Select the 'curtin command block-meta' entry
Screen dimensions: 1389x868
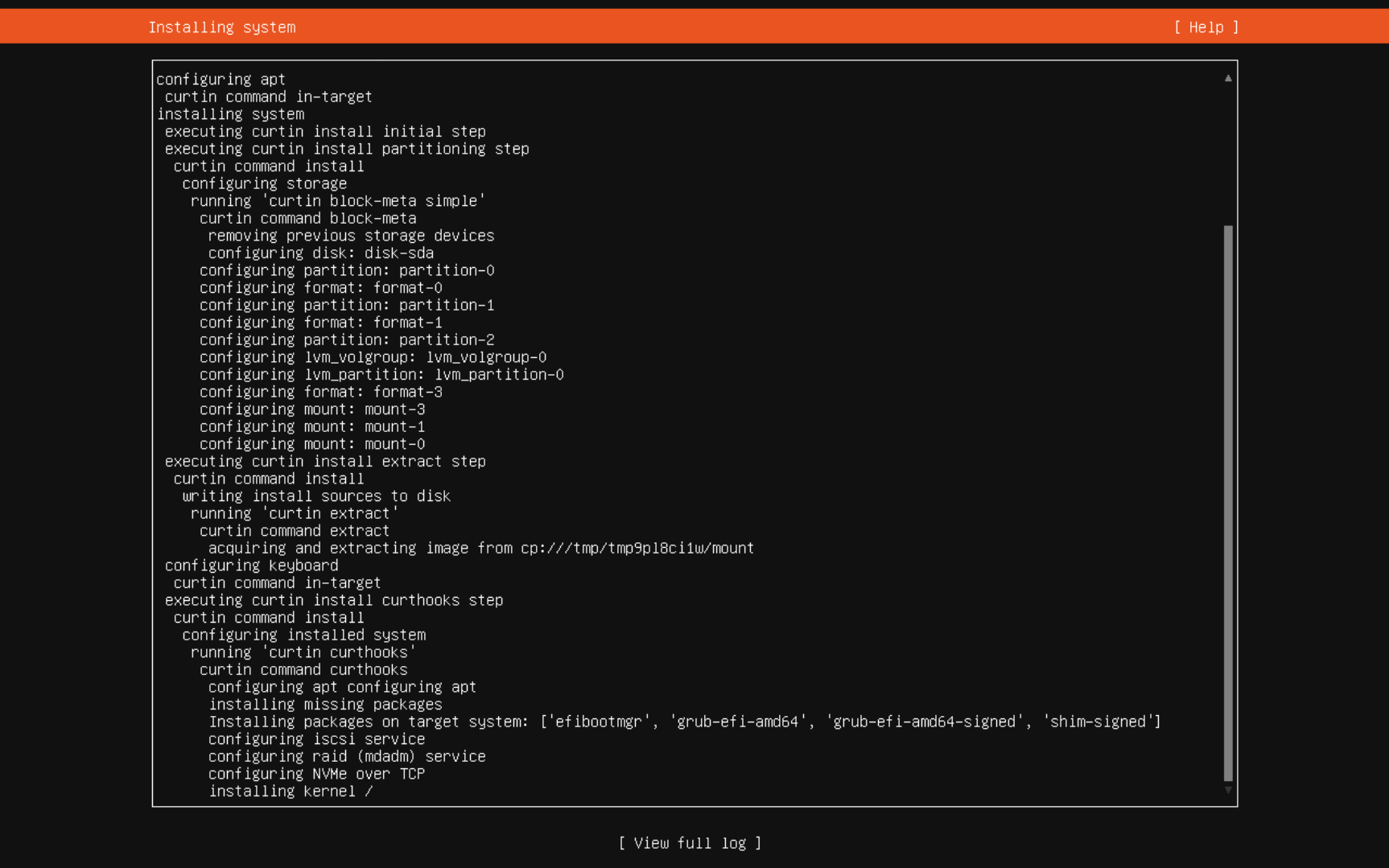click(x=308, y=218)
